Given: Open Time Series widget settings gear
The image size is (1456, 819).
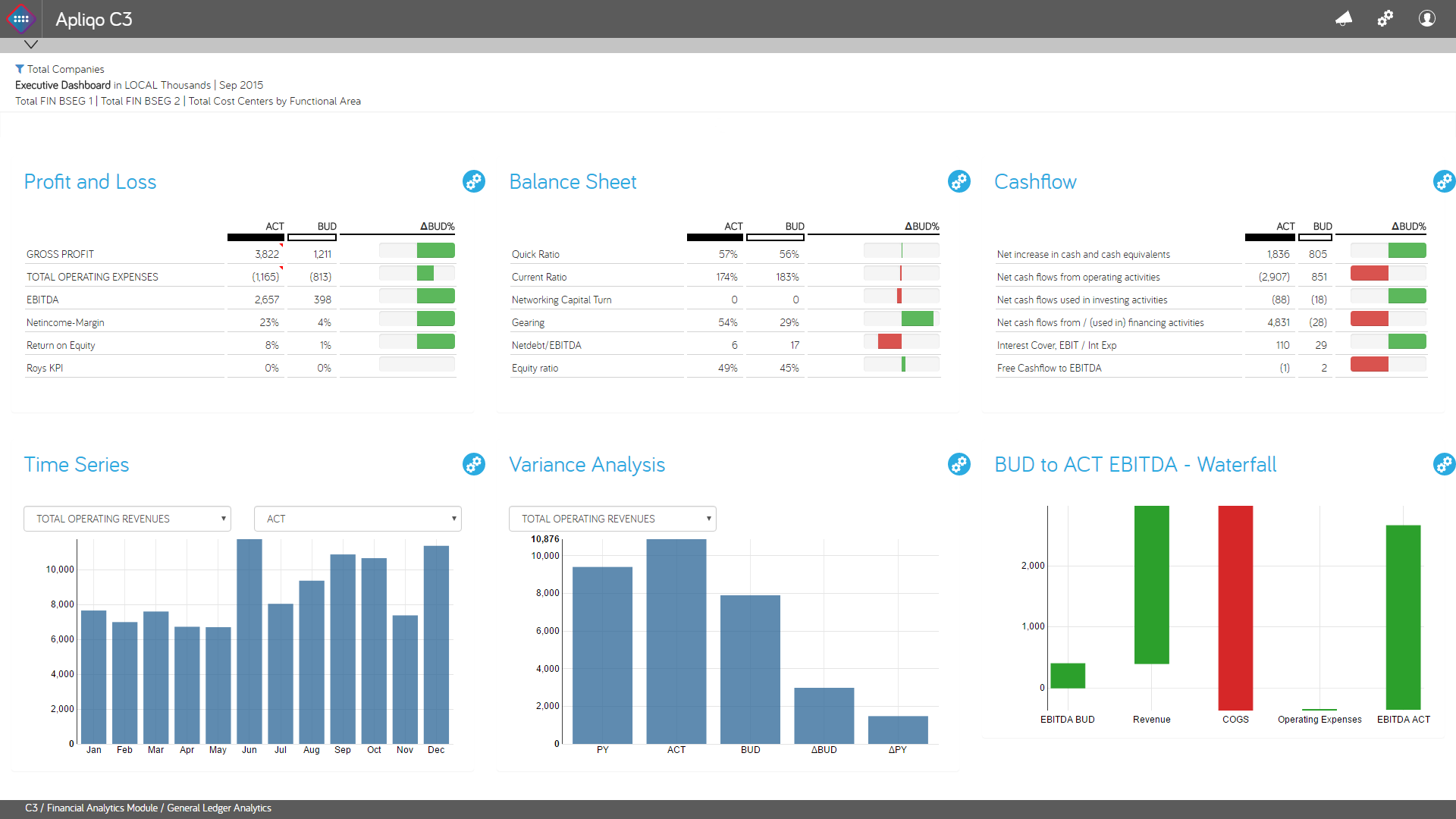Looking at the screenshot, I should click(474, 464).
